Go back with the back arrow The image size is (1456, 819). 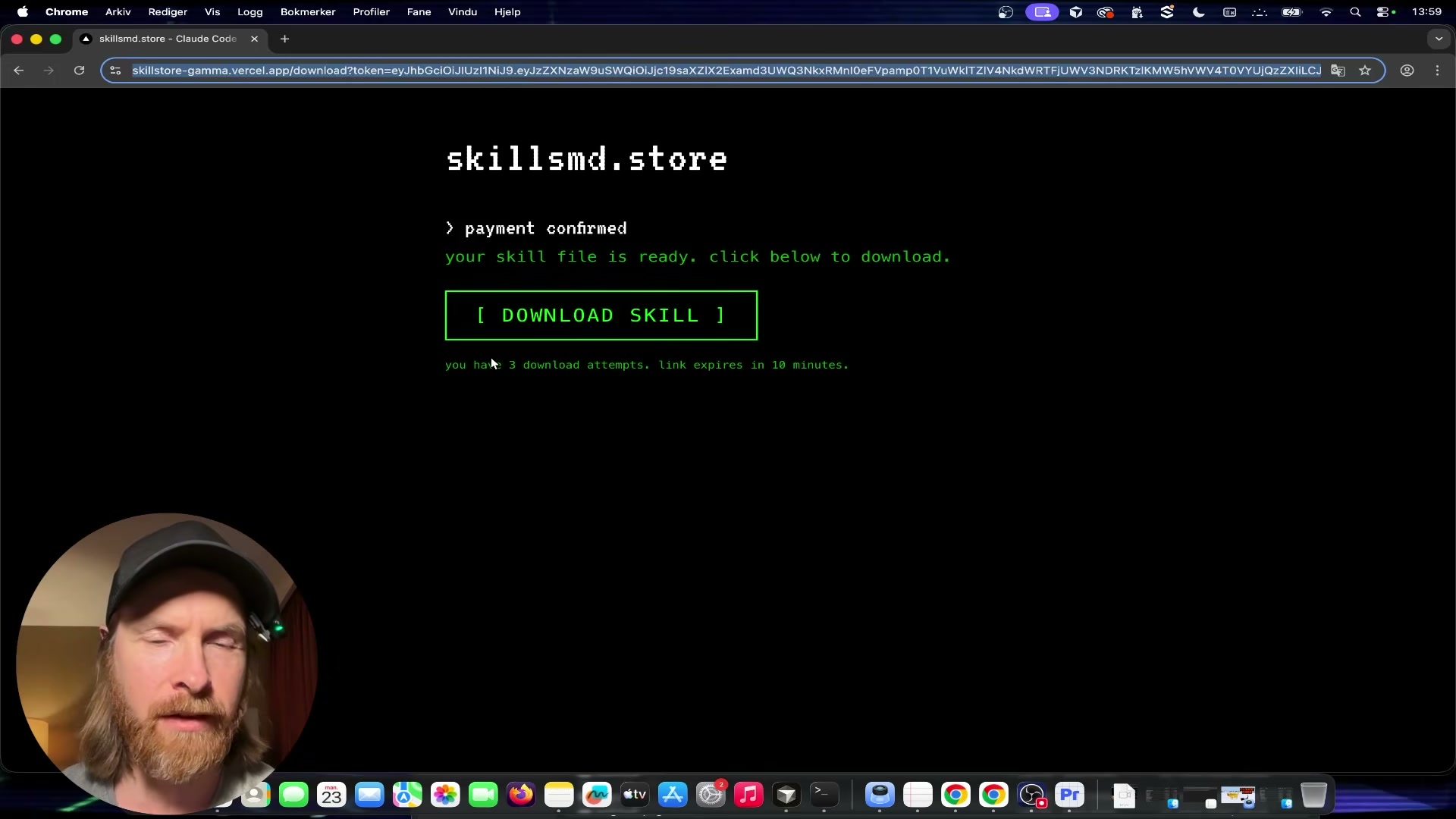tap(19, 71)
